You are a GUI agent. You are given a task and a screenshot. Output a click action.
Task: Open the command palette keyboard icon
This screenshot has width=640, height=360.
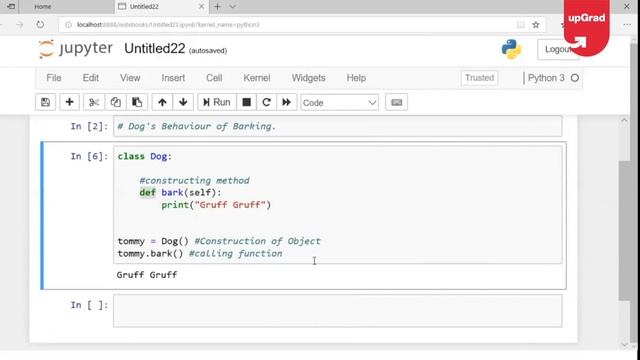pos(397,102)
